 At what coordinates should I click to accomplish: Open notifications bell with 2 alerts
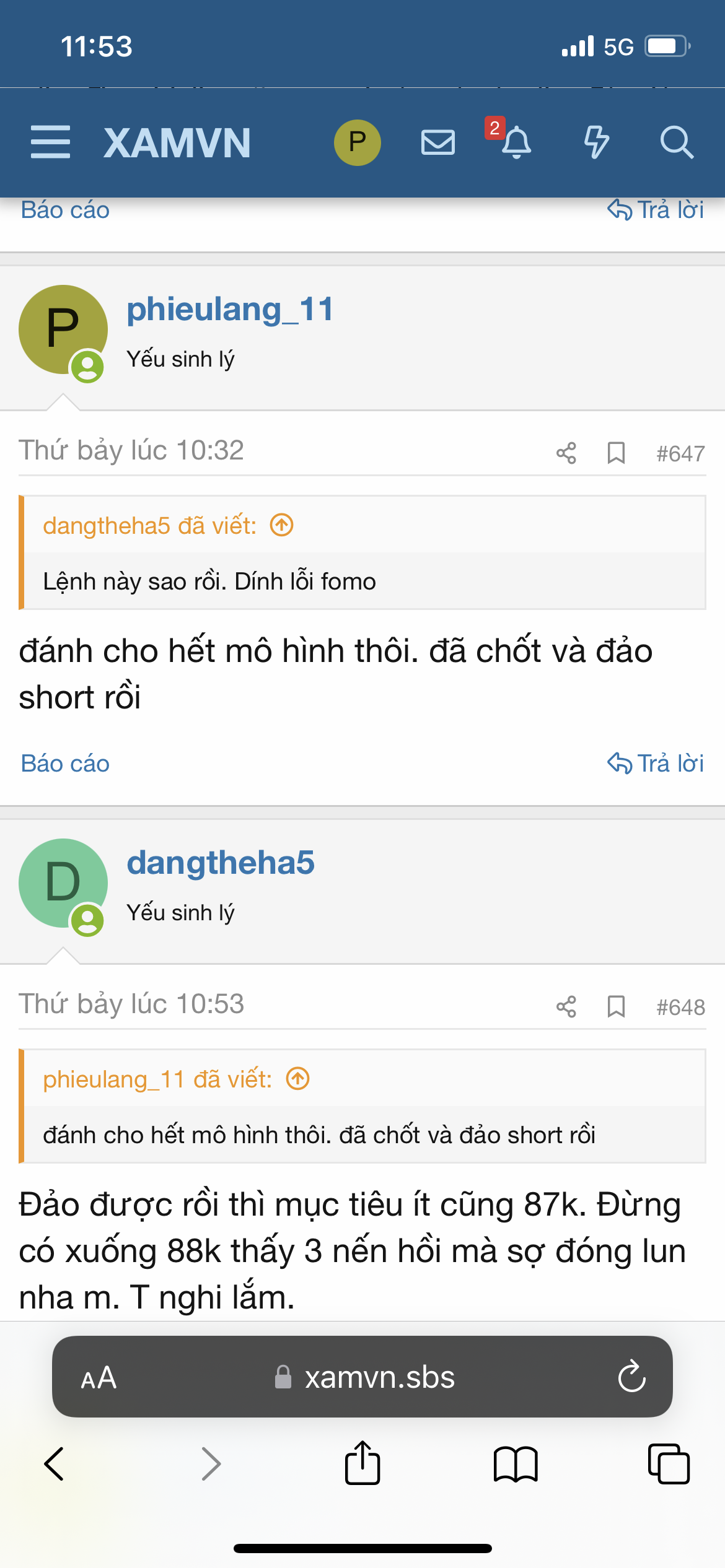tap(516, 142)
